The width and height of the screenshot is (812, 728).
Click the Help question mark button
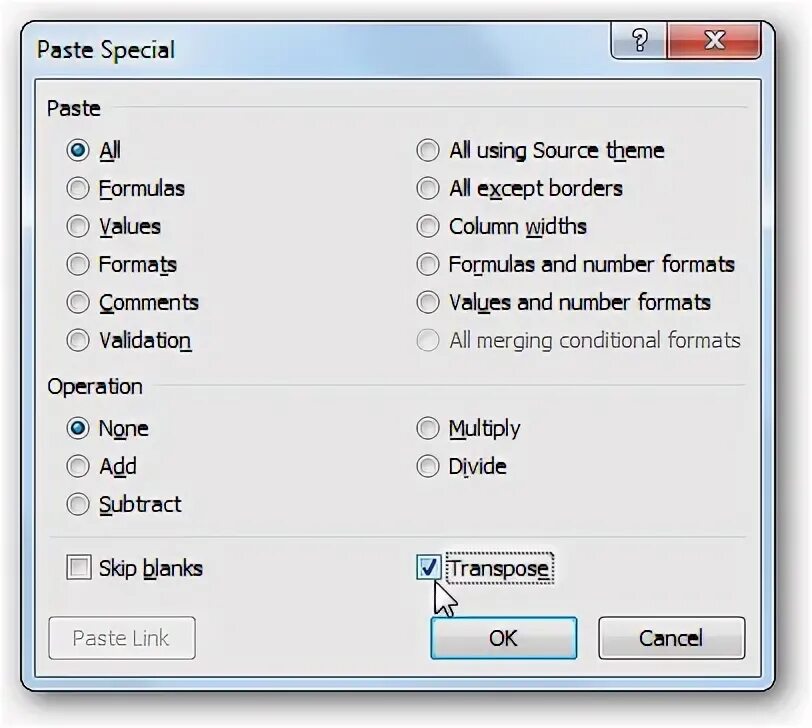pos(639,42)
